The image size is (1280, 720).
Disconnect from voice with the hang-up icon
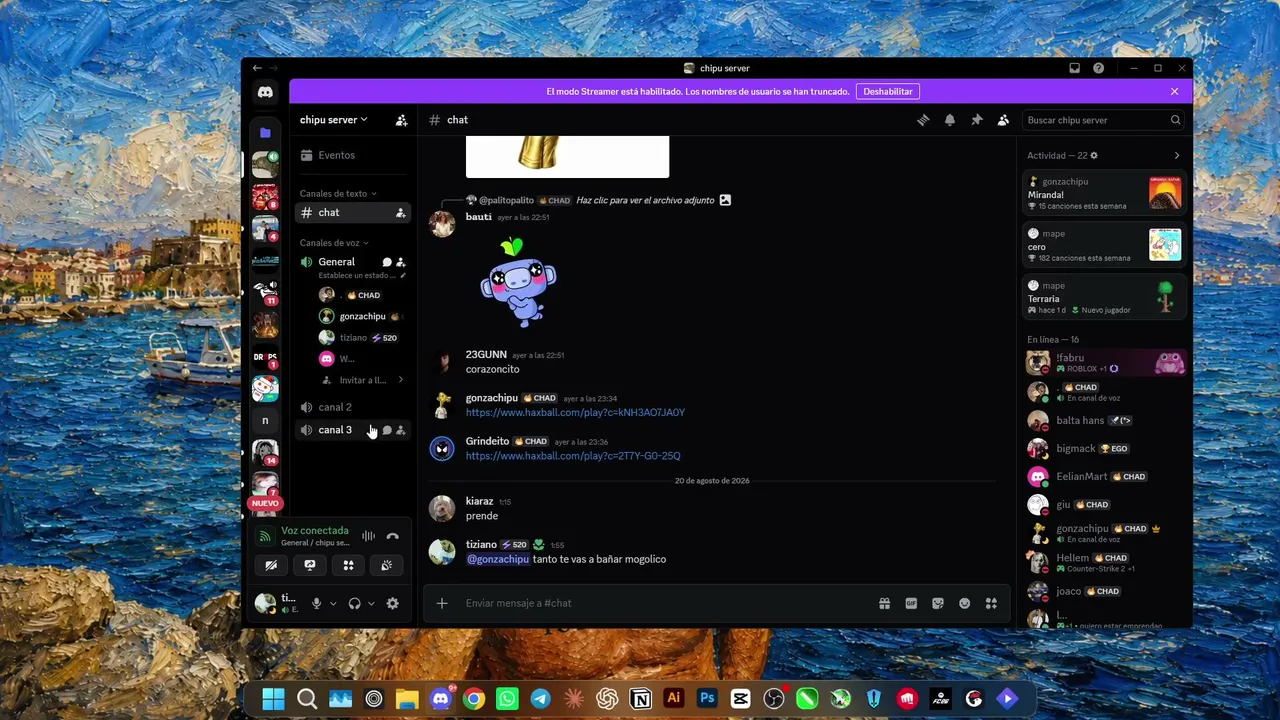tap(393, 537)
